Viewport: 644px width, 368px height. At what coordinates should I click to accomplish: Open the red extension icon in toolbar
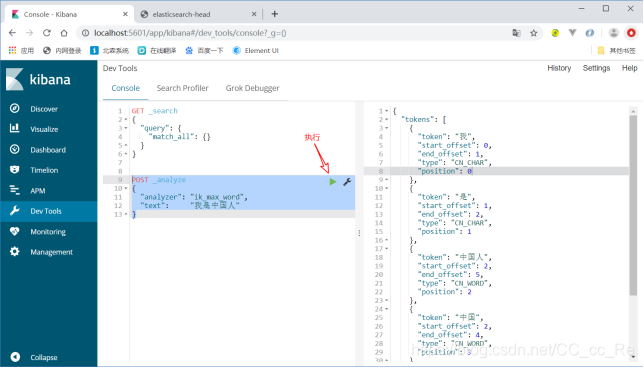[631, 33]
